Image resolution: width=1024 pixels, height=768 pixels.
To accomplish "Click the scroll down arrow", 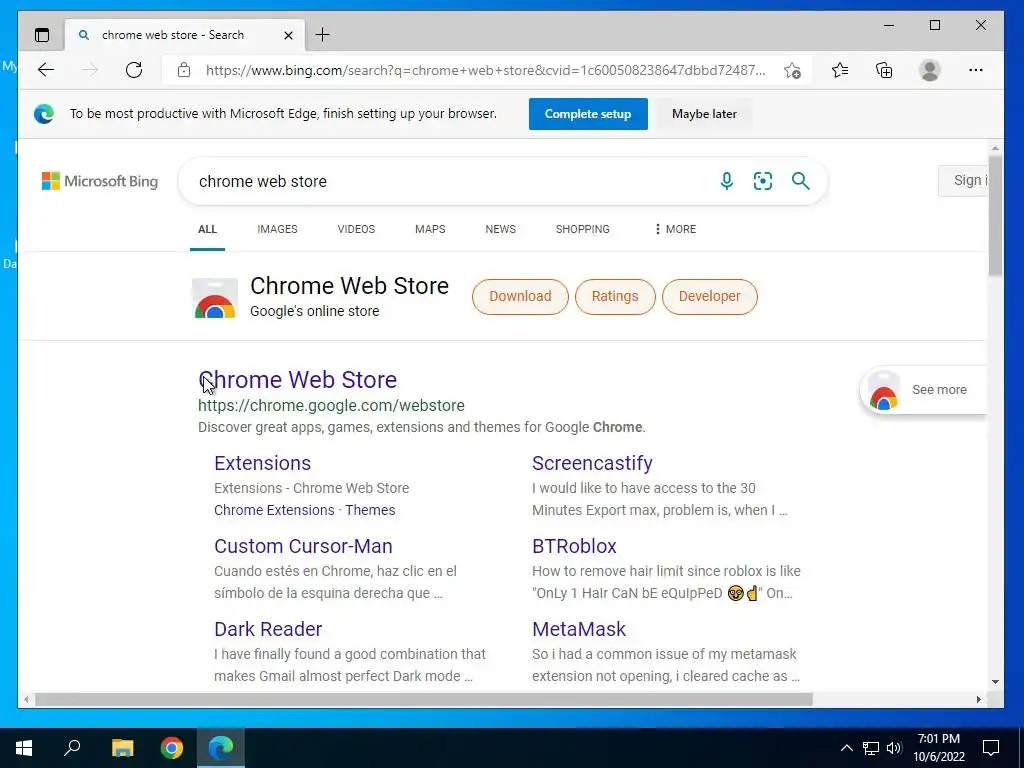I will click(995, 682).
